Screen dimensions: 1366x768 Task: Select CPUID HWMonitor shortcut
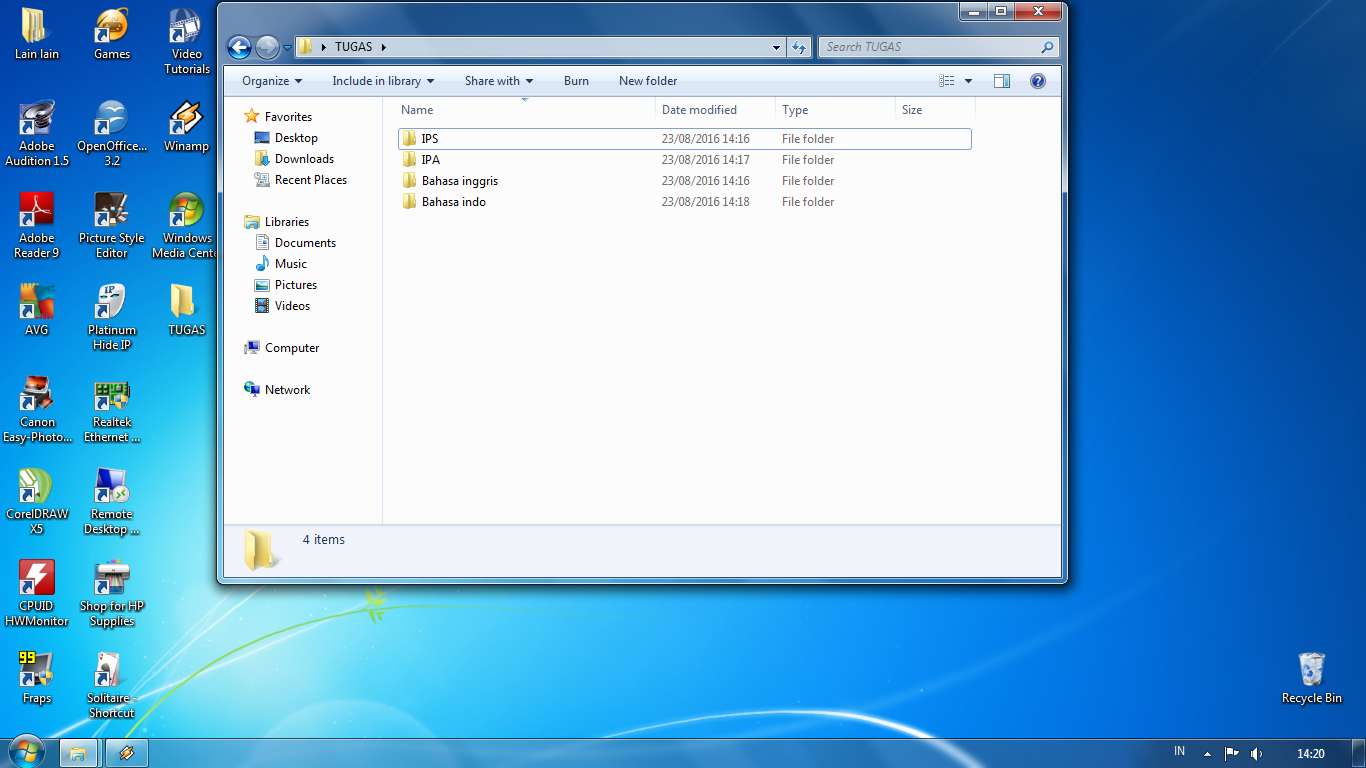37,593
